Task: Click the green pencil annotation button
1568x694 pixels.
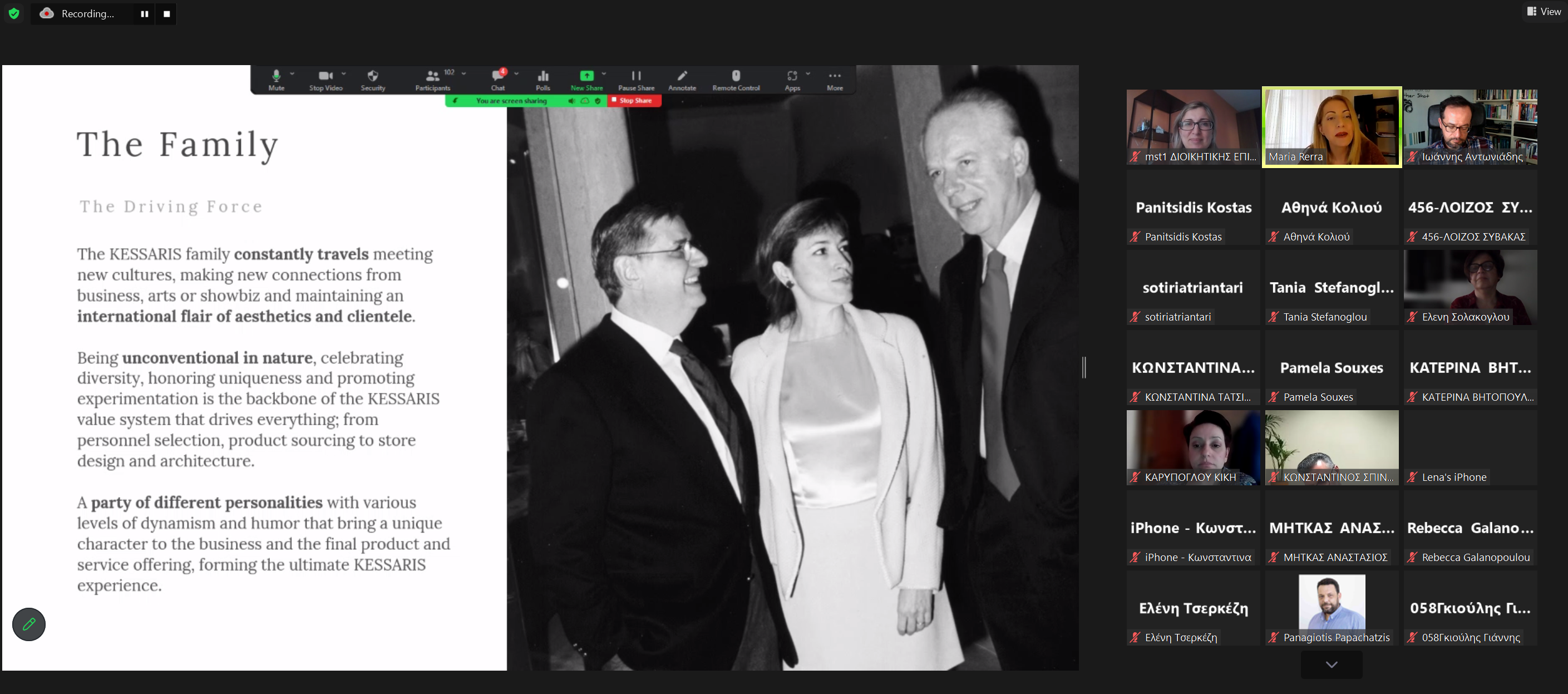Action: (28, 624)
